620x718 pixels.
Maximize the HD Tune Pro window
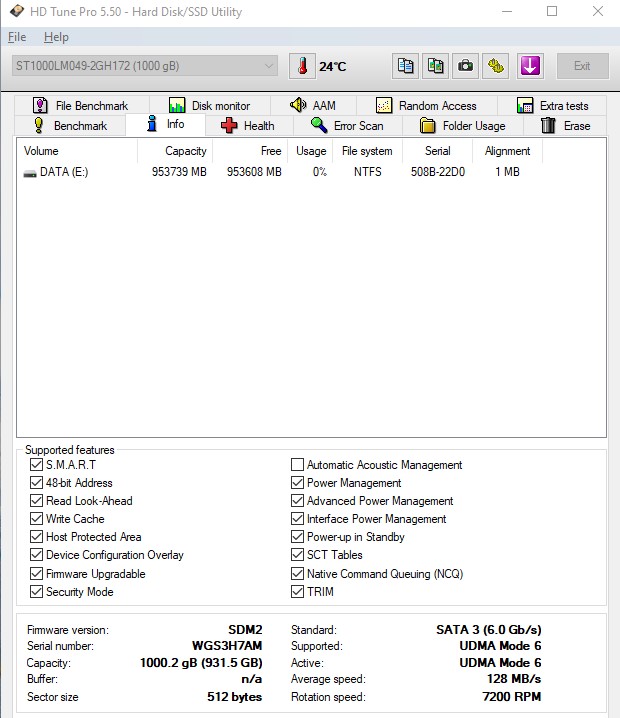click(552, 11)
